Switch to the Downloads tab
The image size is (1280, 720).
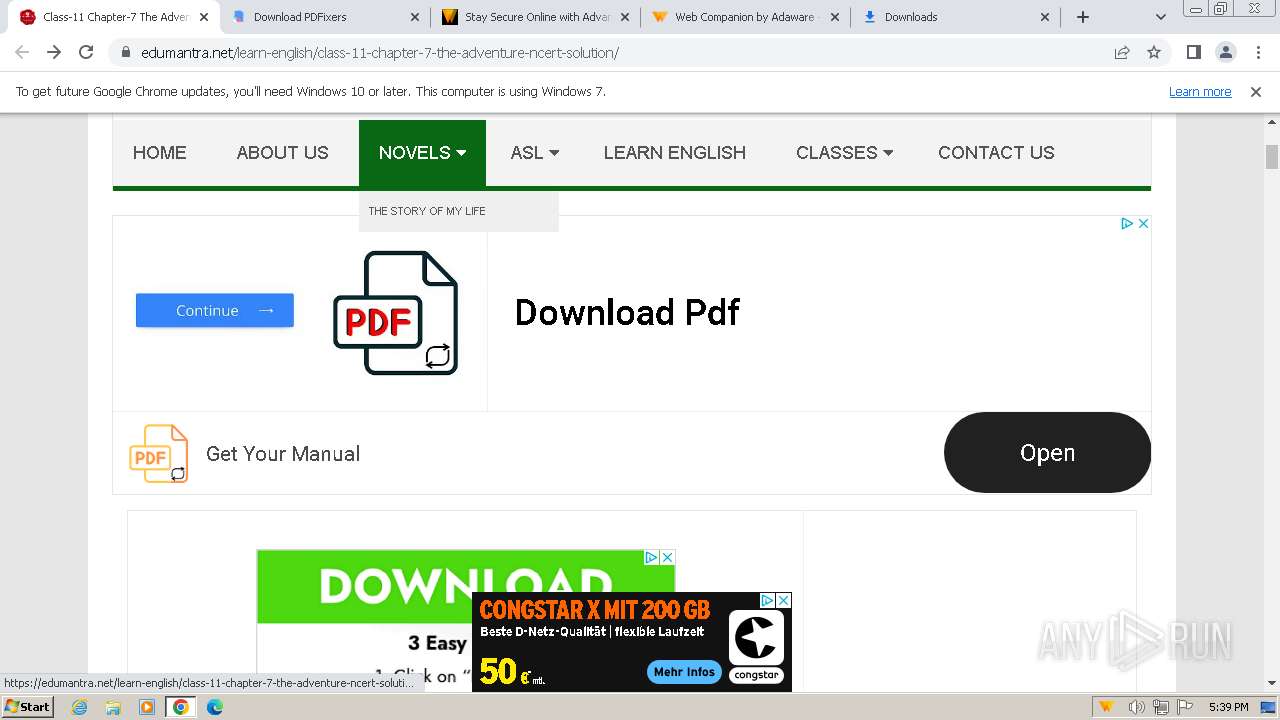(x=956, y=17)
